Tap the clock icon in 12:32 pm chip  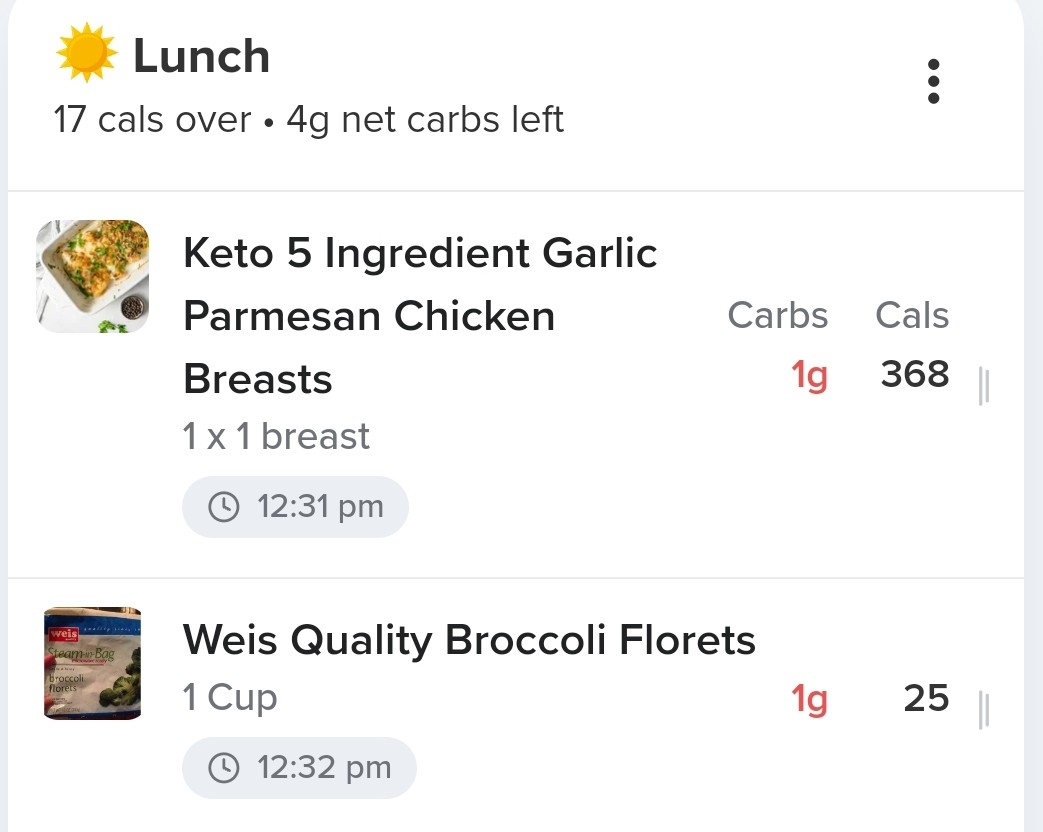point(224,768)
